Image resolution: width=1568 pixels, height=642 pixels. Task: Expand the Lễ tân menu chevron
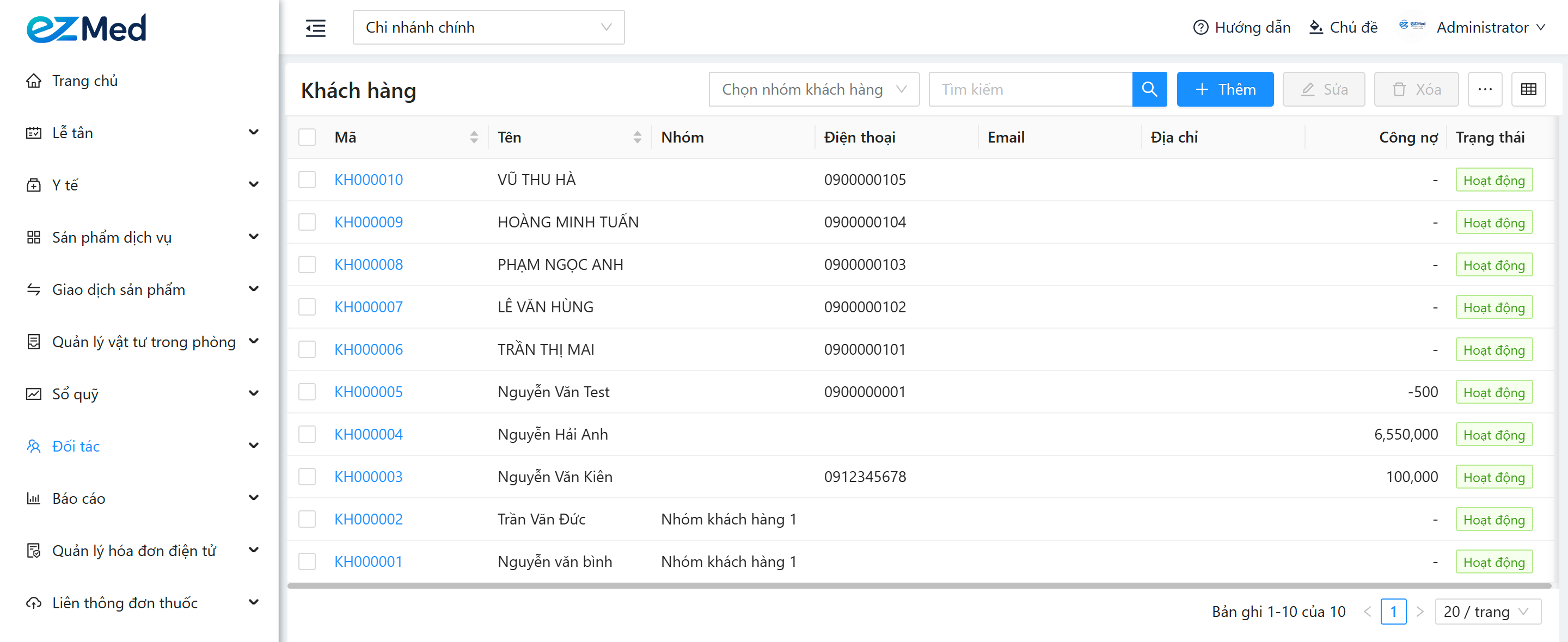254,133
